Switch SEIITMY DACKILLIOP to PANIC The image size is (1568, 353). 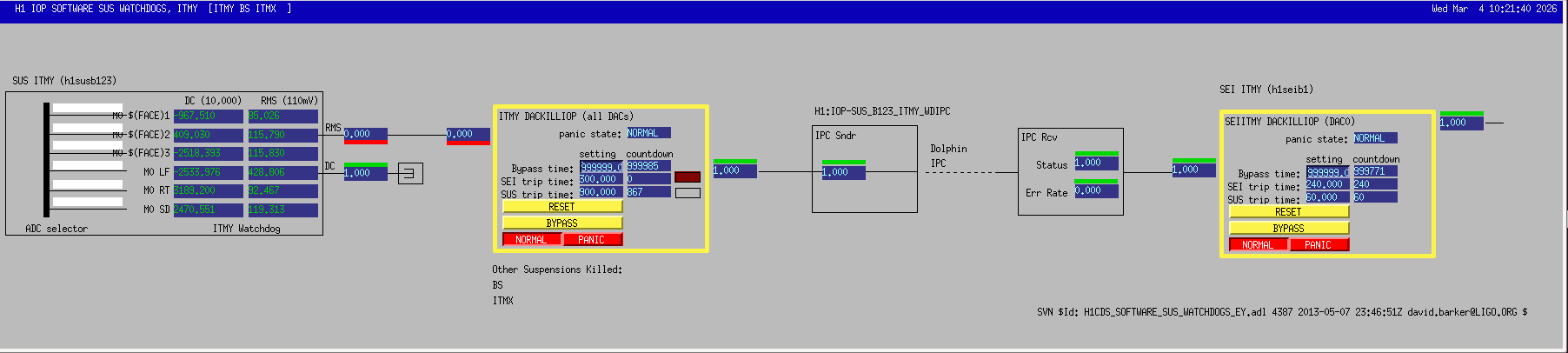point(1319,244)
